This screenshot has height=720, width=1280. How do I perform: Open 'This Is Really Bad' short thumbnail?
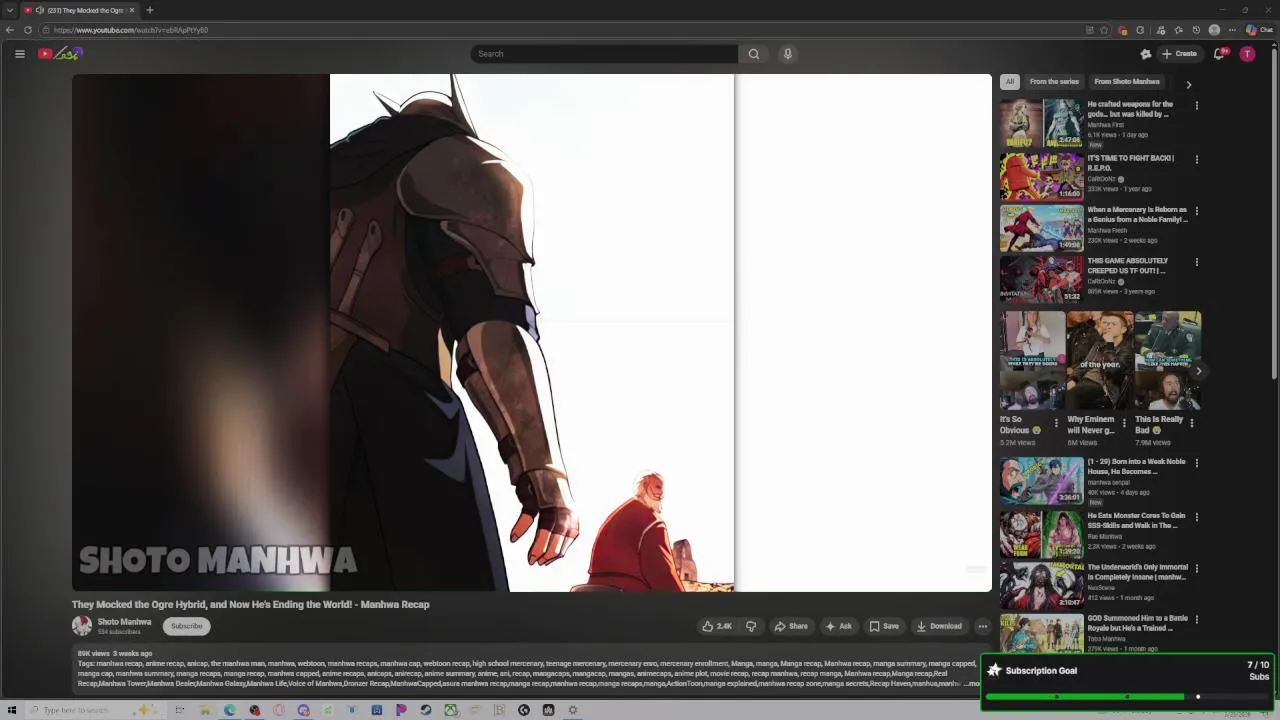click(1167, 360)
